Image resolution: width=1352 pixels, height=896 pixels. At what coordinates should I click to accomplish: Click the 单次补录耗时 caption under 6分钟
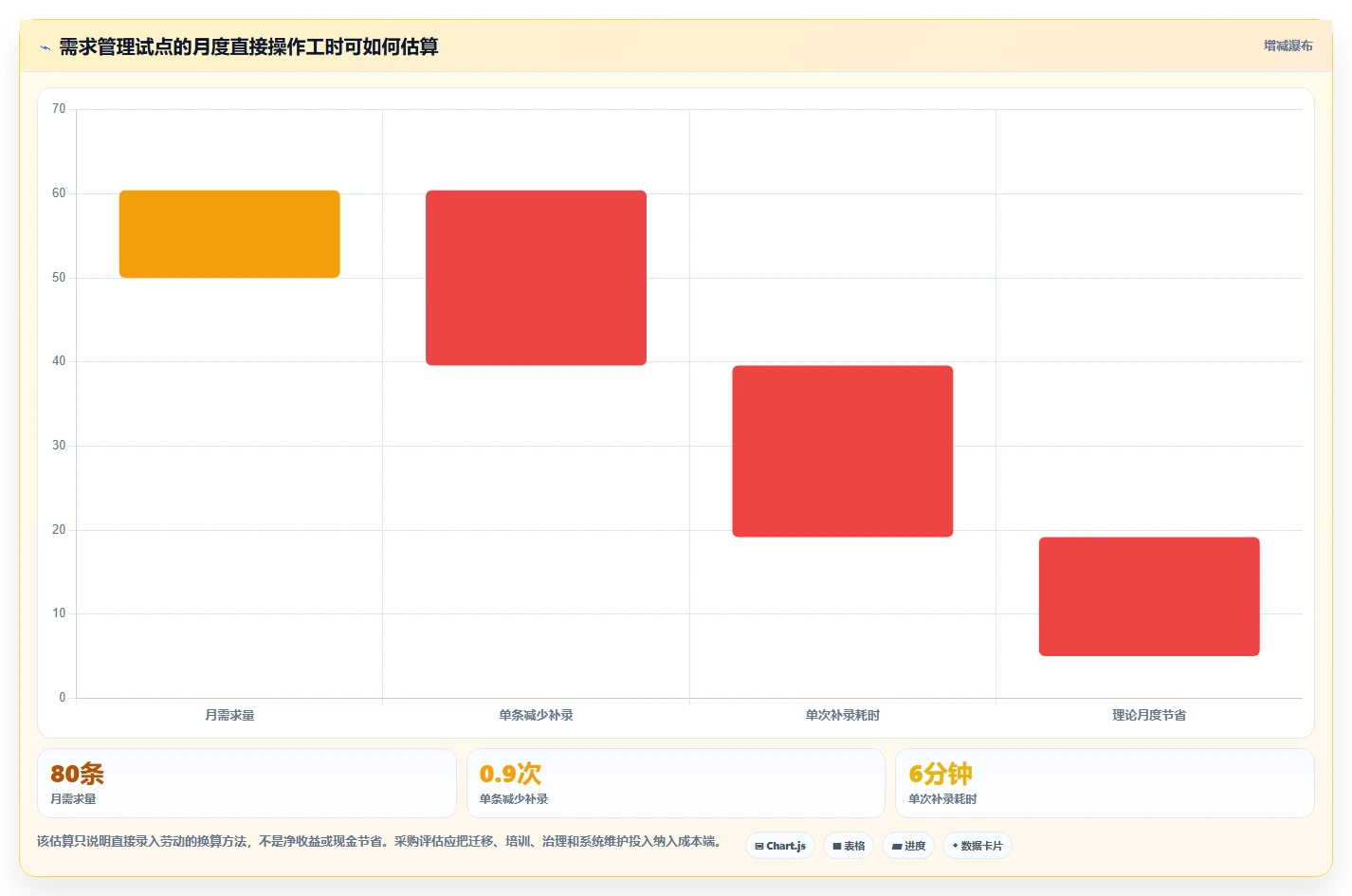(943, 799)
